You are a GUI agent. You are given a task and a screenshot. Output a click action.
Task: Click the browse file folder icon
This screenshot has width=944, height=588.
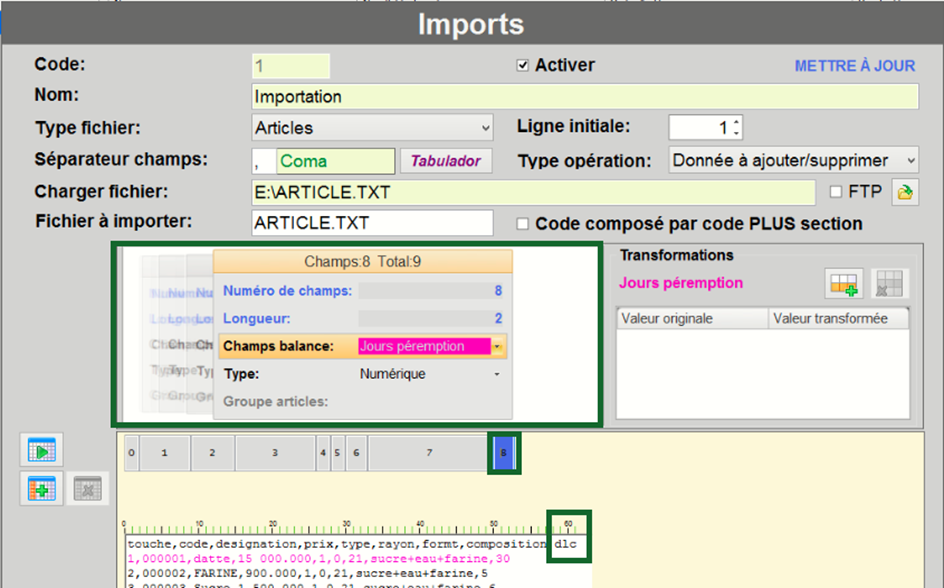[906, 193]
